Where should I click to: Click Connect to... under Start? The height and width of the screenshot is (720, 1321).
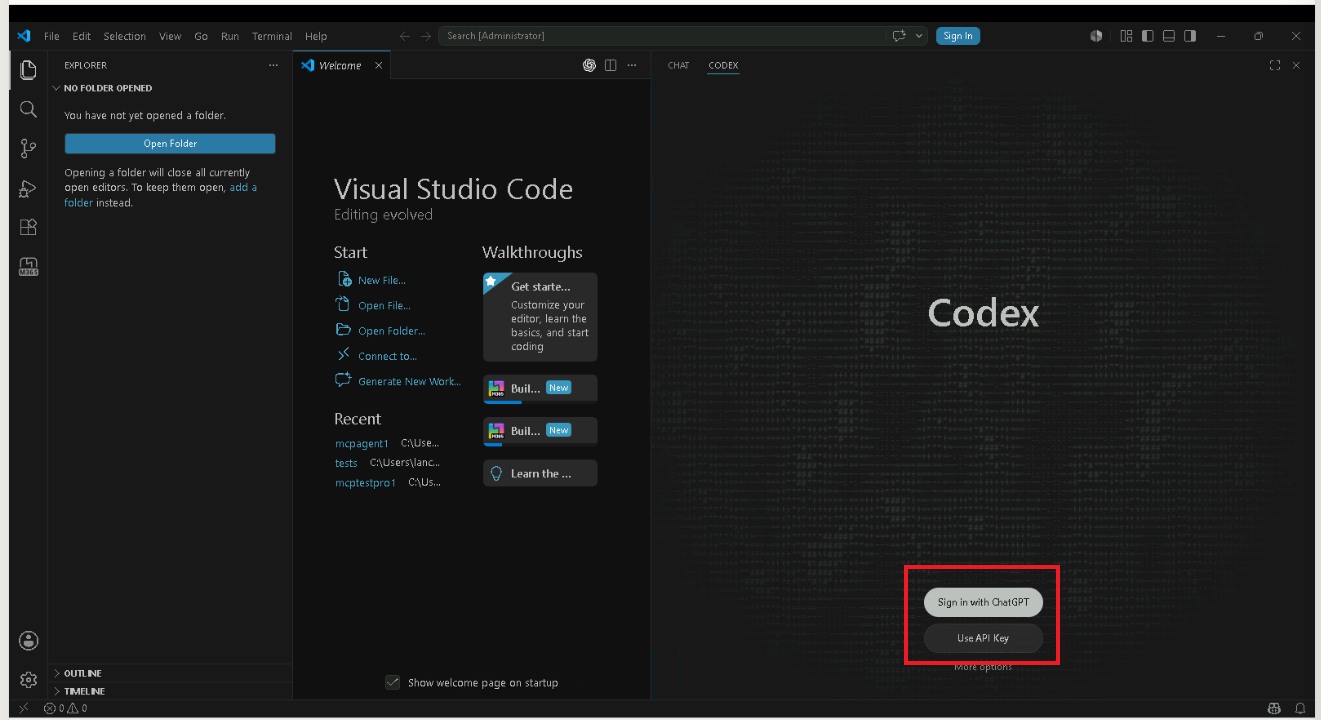[x=387, y=356]
